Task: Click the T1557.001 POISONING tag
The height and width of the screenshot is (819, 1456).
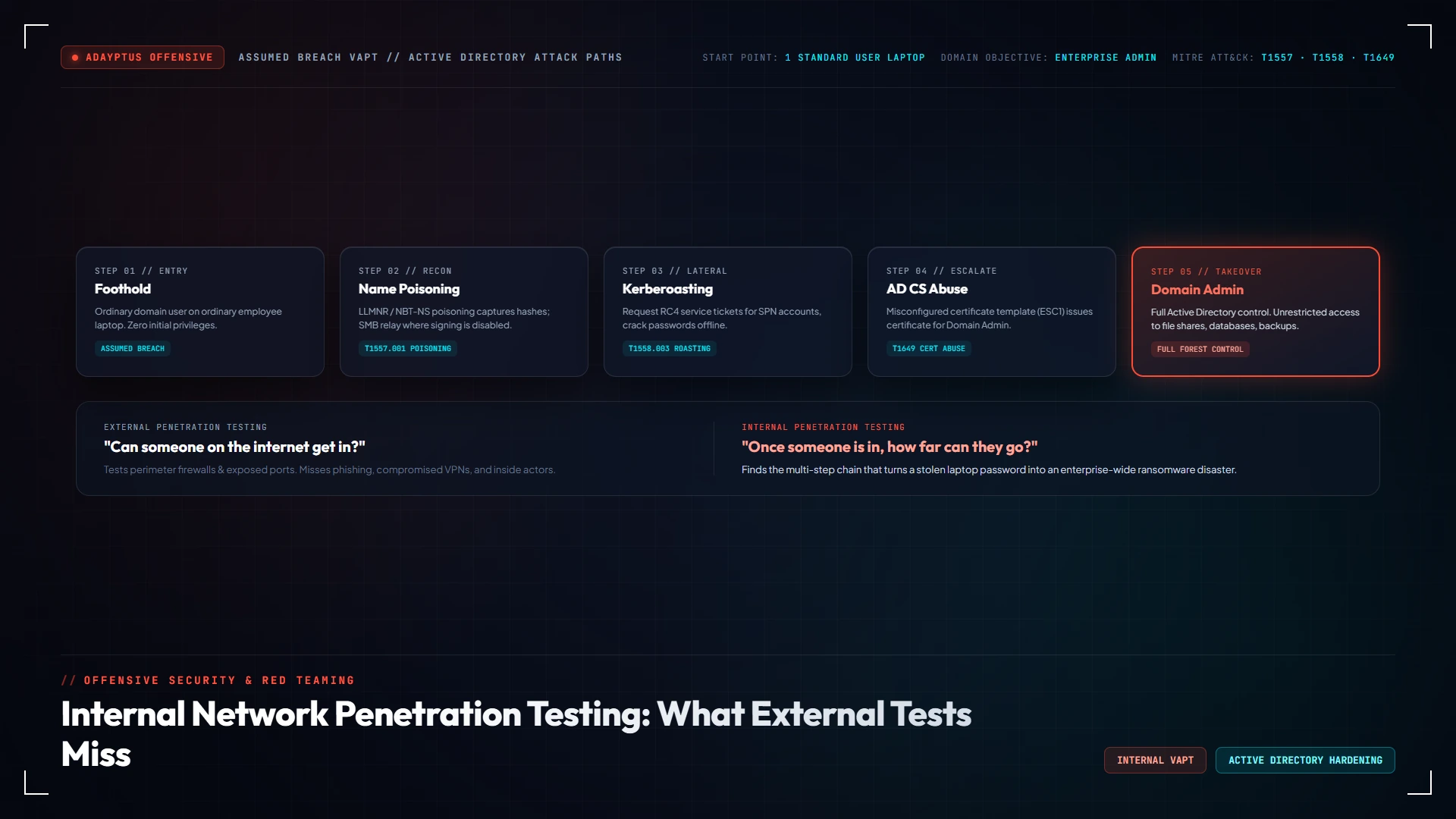Action: click(408, 349)
